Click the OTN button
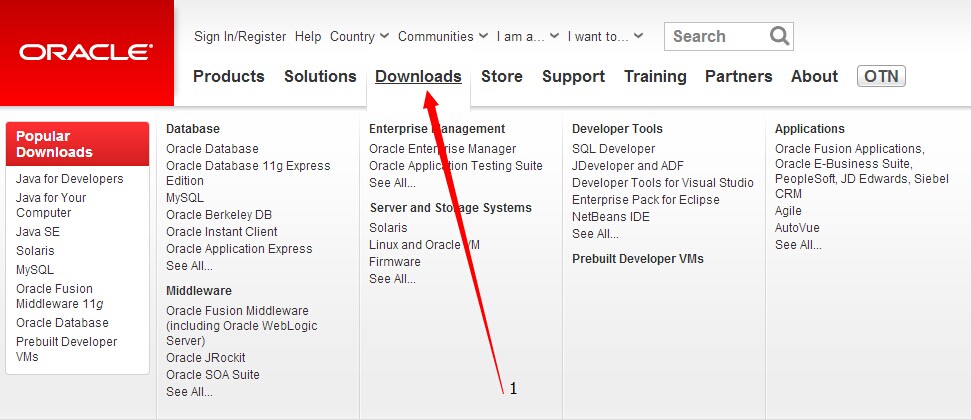Viewport: 971px width, 420px height. tap(881, 76)
